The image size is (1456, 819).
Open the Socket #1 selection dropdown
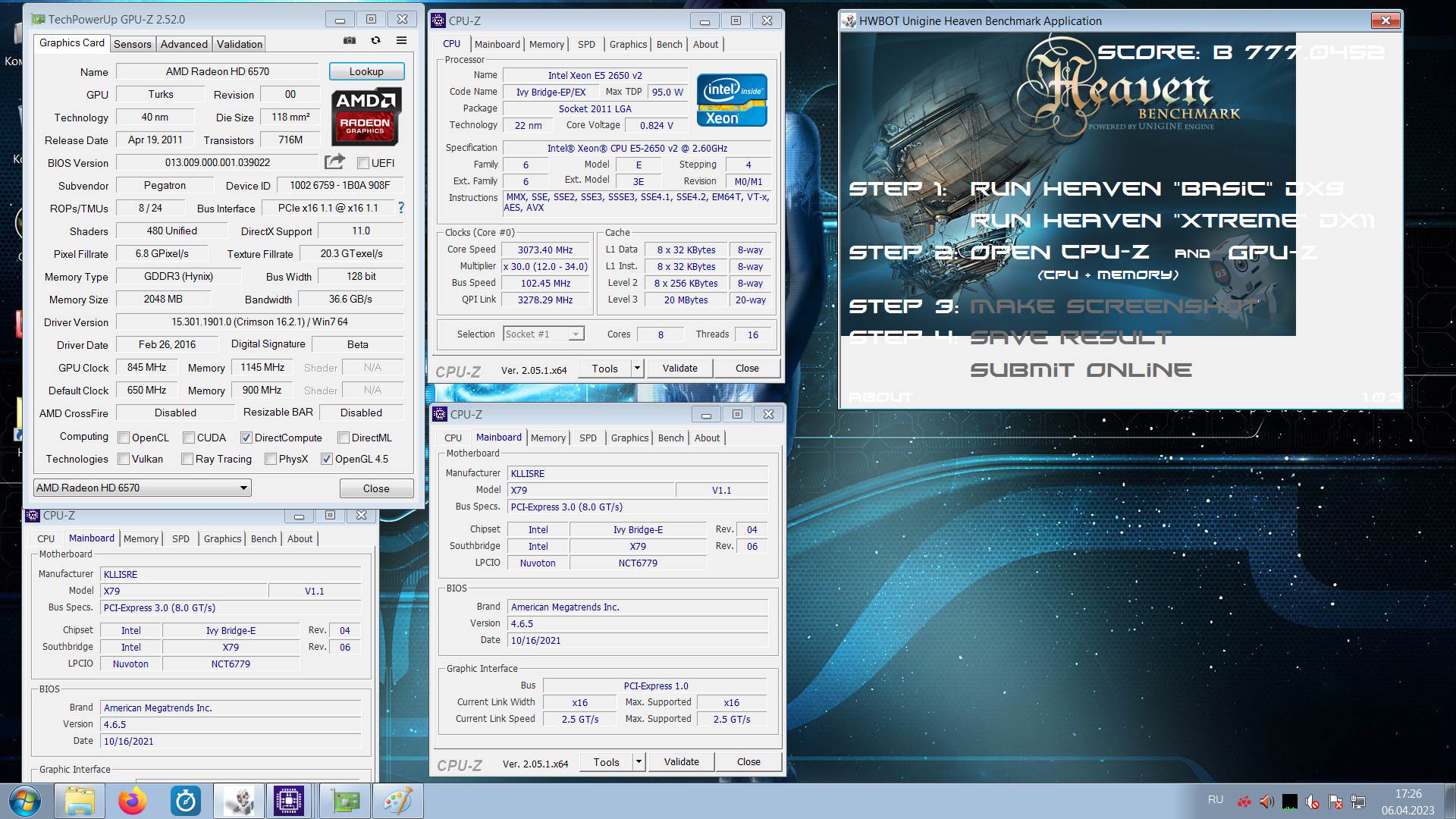point(544,334)
